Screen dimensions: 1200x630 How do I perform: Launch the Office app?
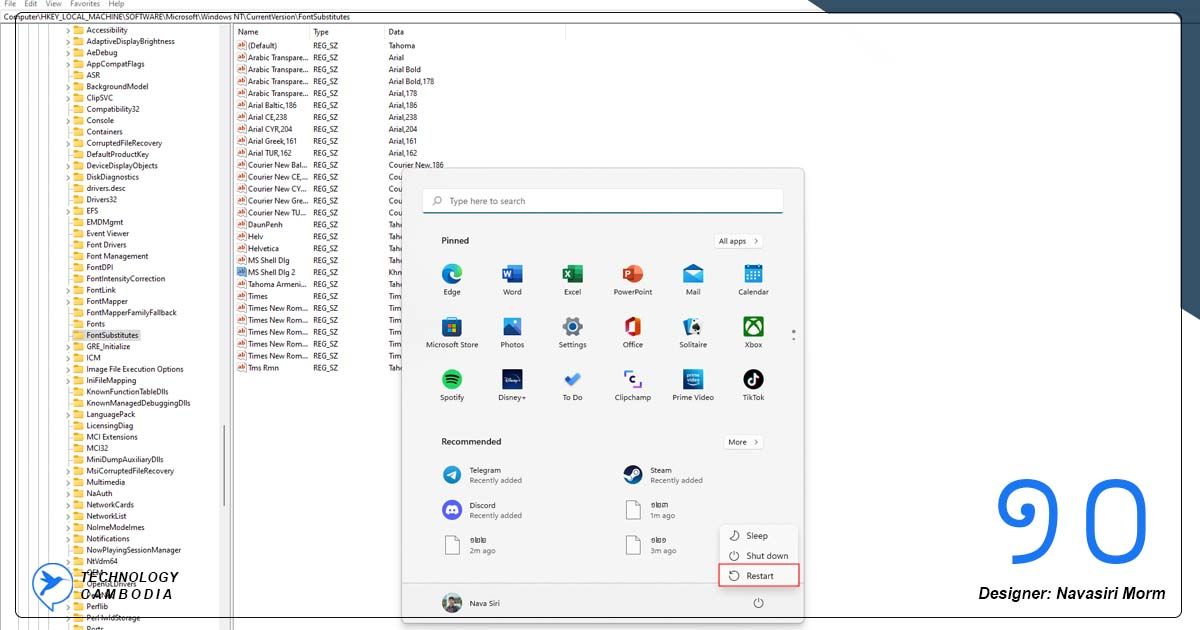coord(632,327)
